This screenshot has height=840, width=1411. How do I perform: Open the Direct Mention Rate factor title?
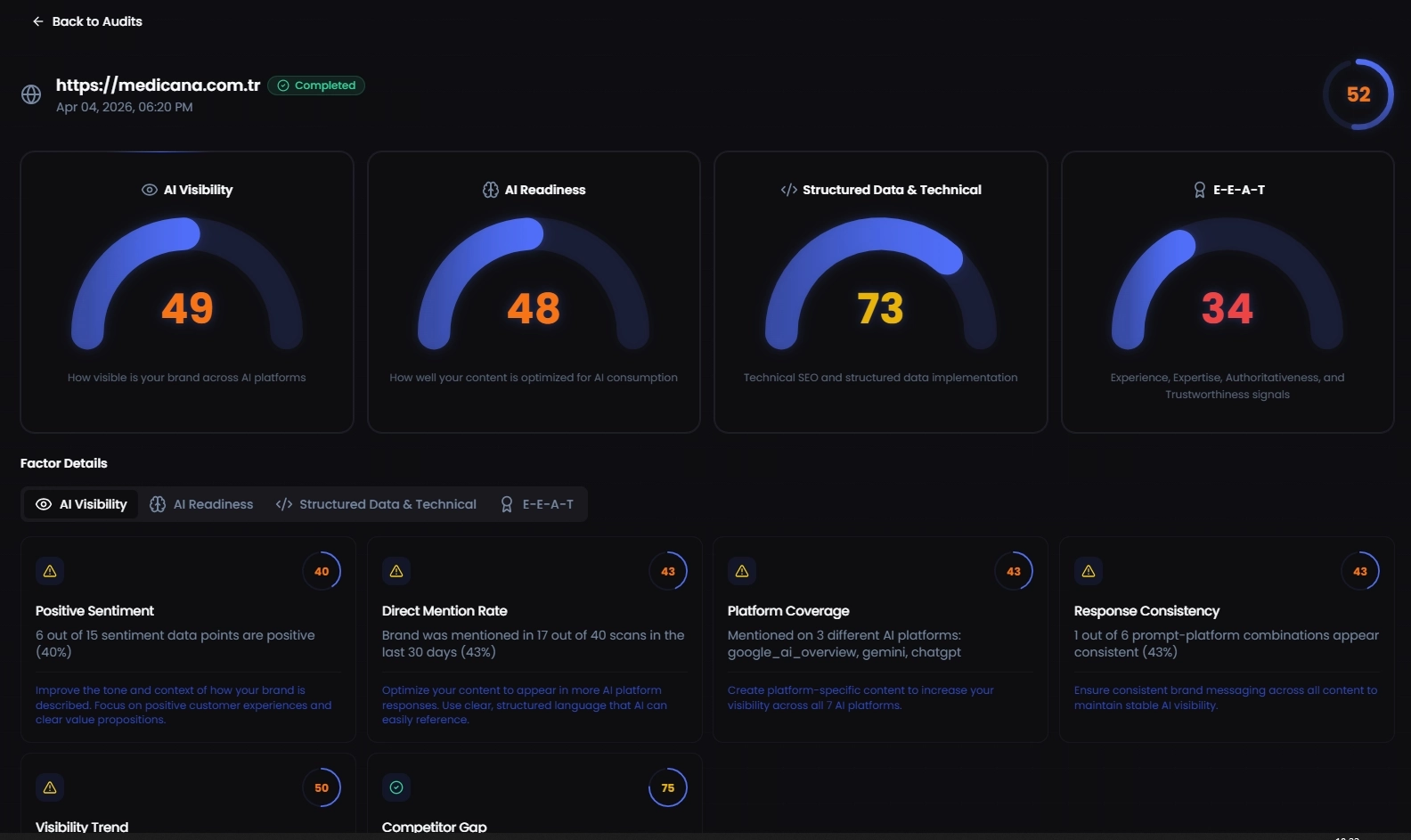[445, 611]
